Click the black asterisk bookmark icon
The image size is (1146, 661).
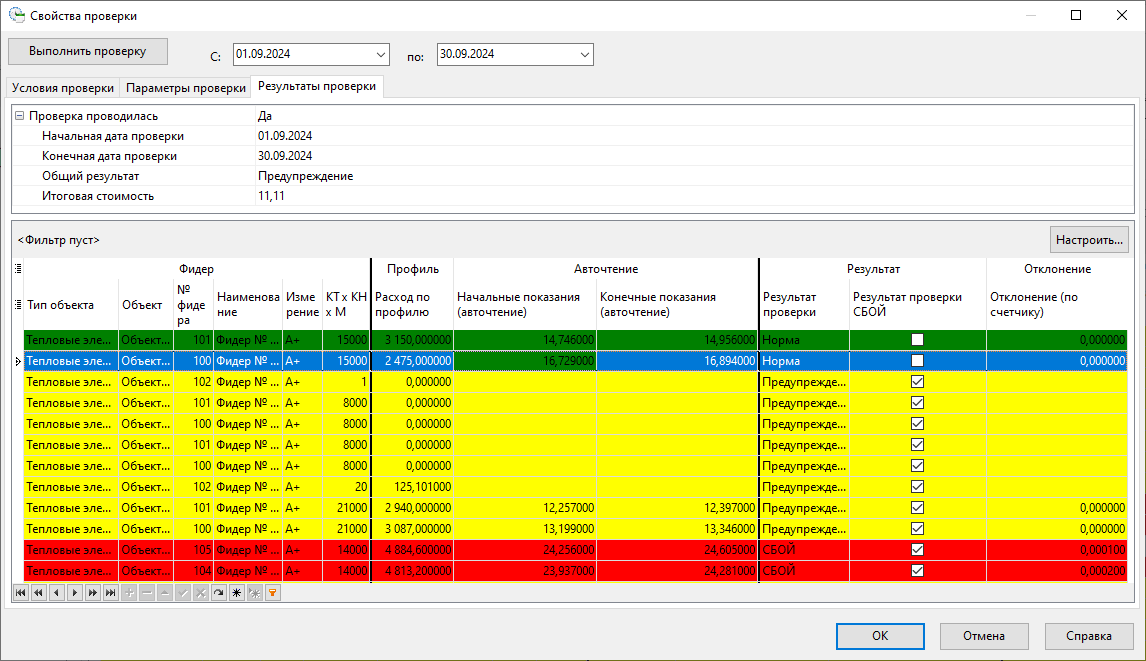click(236, 593)
